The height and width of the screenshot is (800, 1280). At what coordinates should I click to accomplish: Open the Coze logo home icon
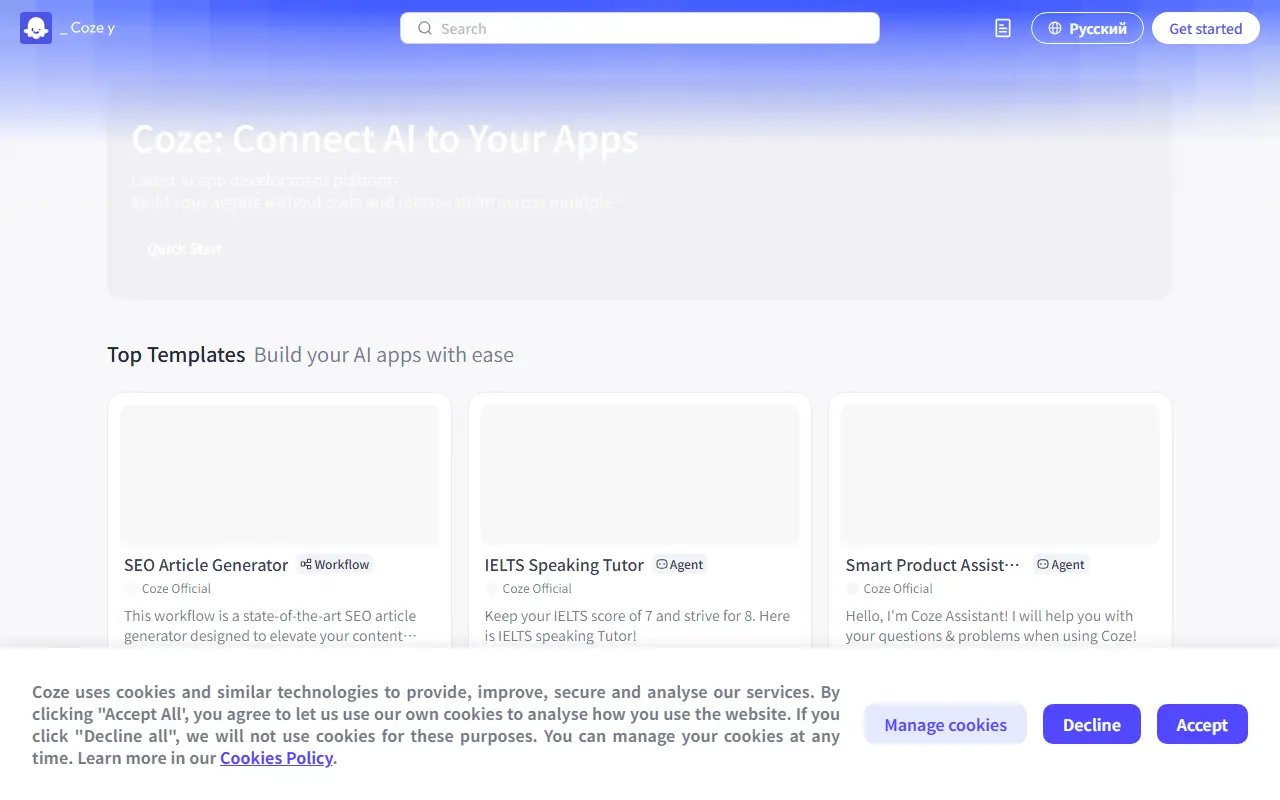coord(36,28)
